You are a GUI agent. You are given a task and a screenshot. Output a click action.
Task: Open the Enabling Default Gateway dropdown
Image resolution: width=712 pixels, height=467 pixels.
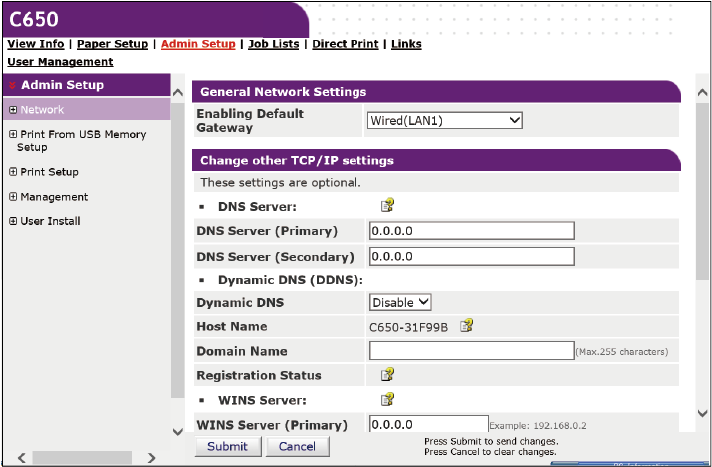[445, 121]
